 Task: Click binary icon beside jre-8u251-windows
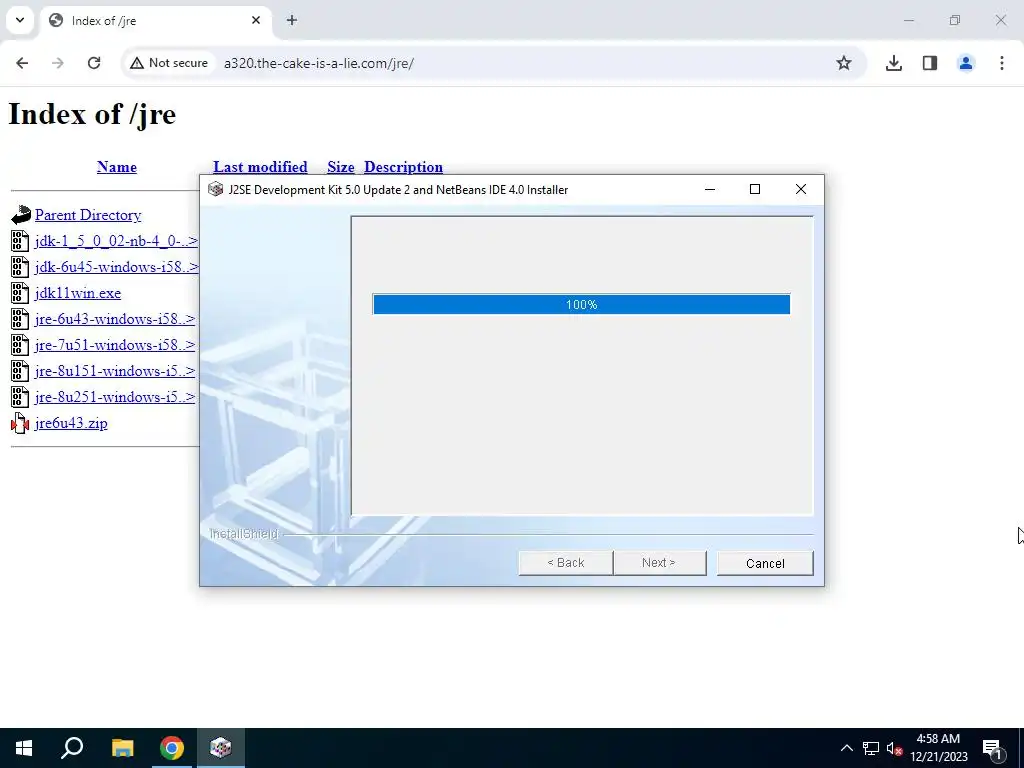(x=20, y=397)
